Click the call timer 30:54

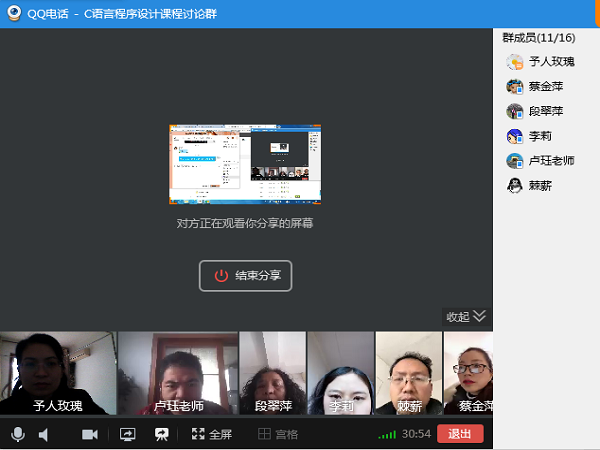pyautogui.click(x=416, y=434)
